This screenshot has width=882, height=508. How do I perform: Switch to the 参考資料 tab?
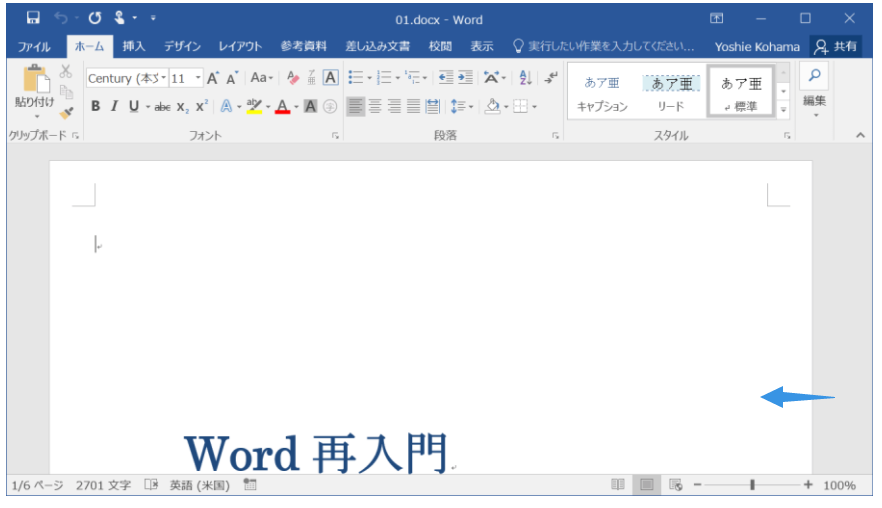304,46
